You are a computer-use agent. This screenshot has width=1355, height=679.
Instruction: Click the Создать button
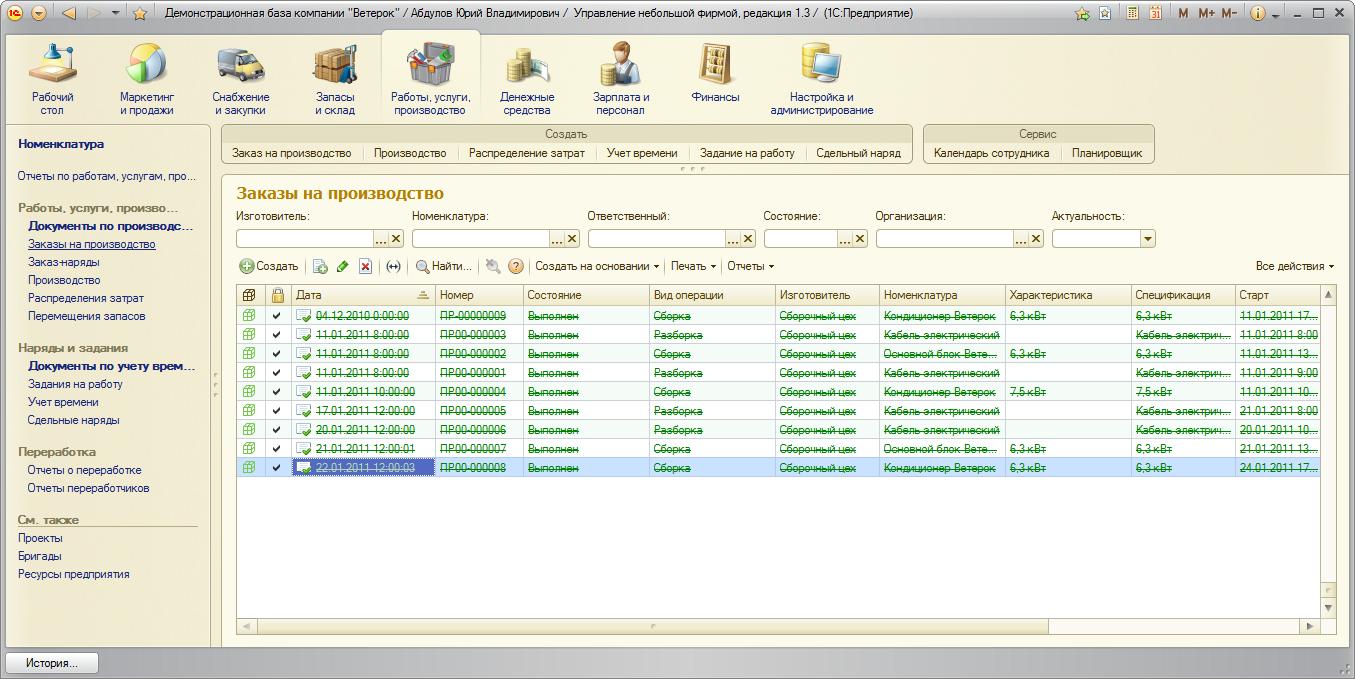[269, 266]
